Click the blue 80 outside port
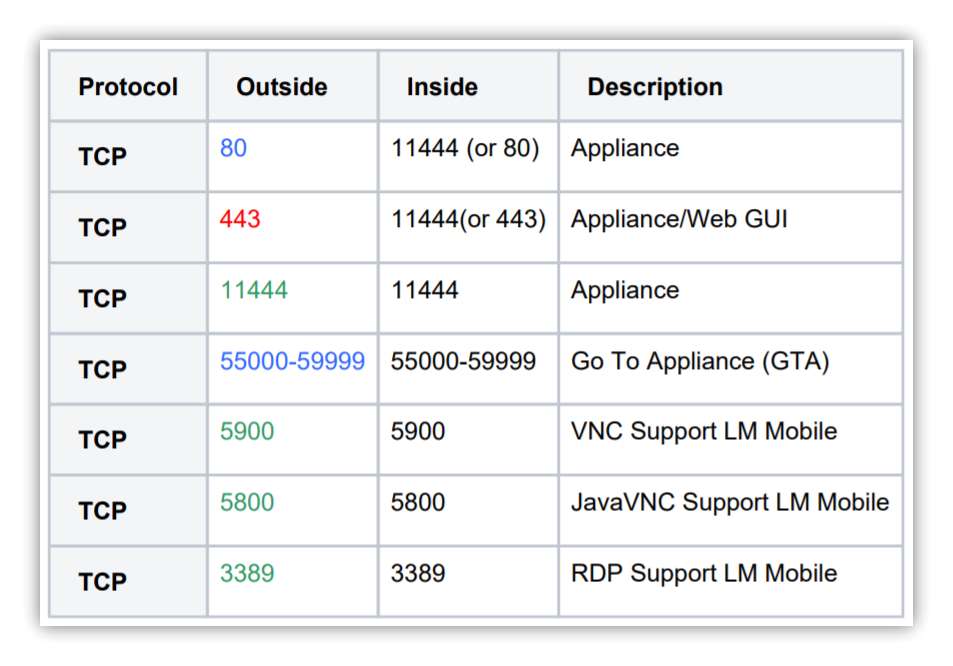This screenshot has height=666, width=953. point(233,148)
